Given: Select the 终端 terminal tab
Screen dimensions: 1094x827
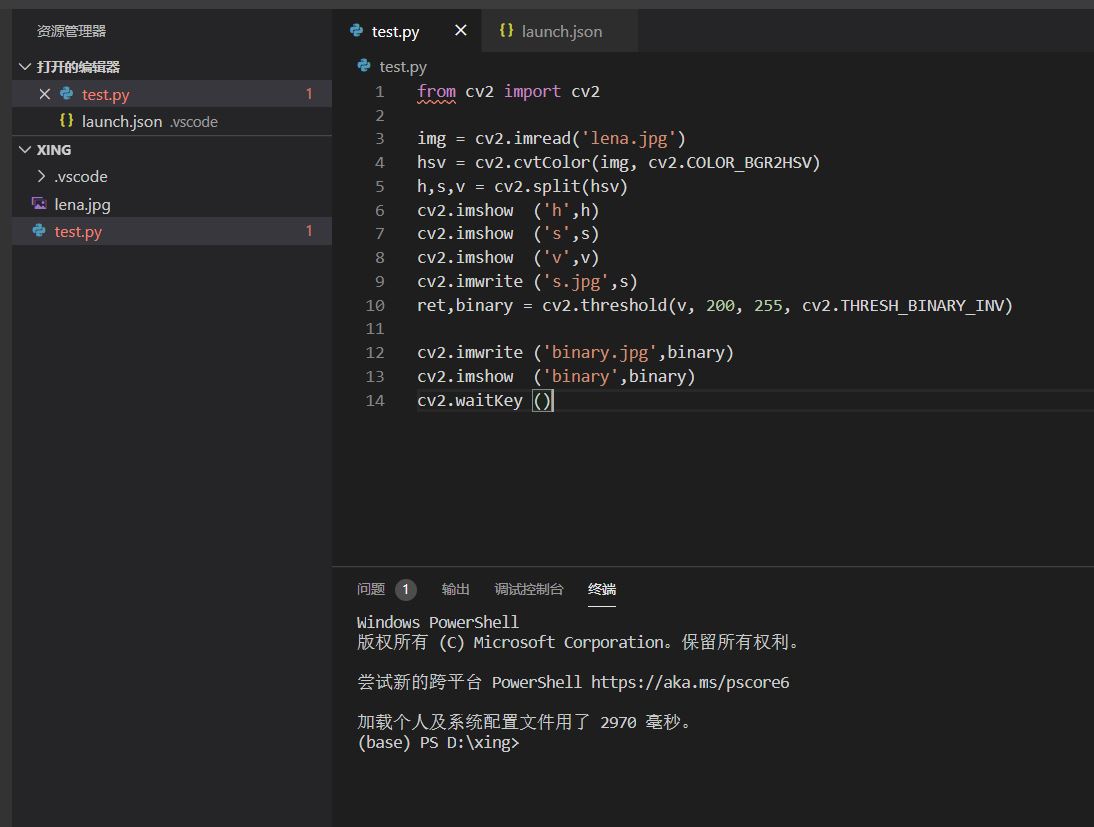Looking at the screenshot, I should pos(601,589).
